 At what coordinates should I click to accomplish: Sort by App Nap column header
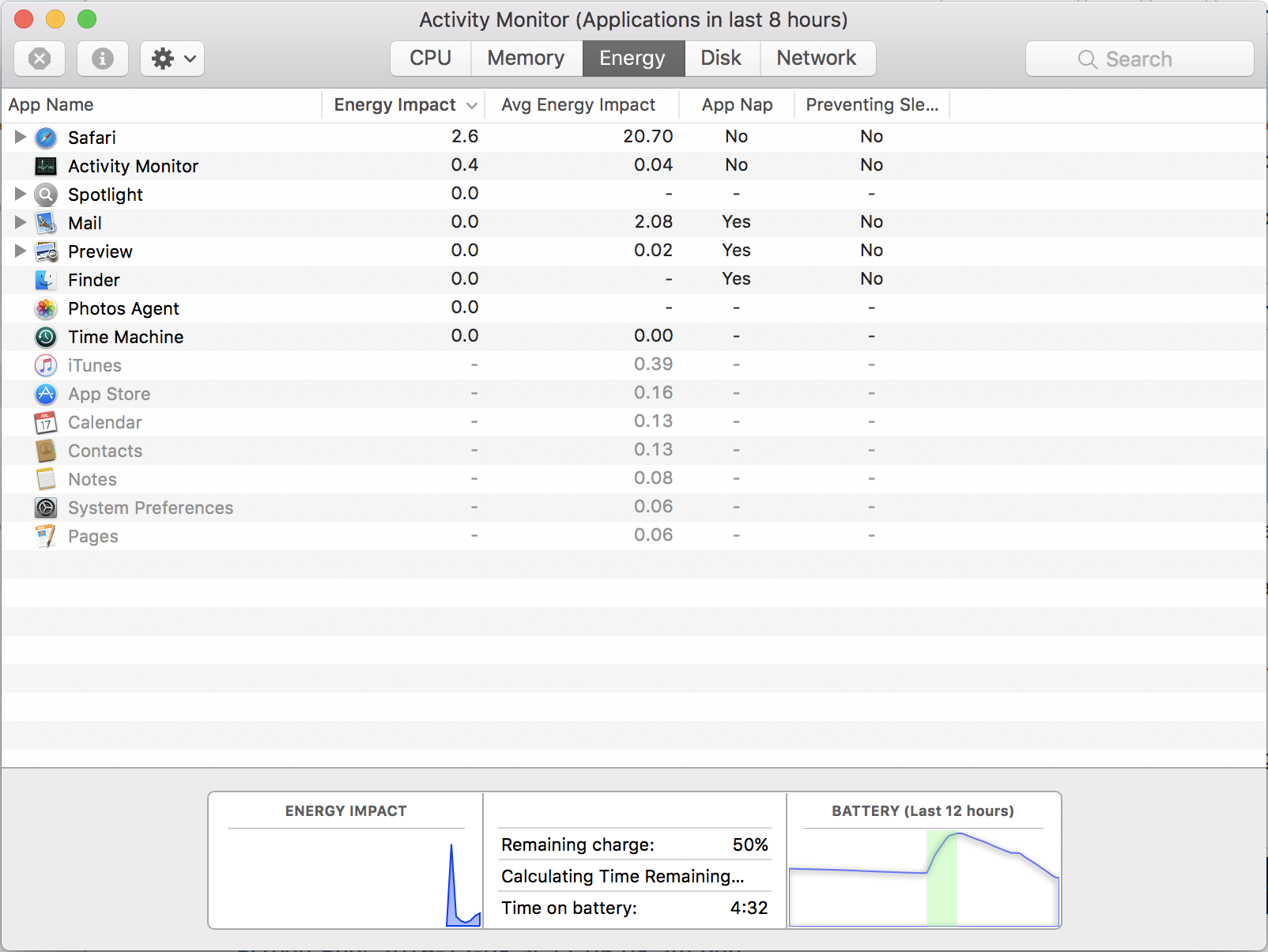(x=737, y=105)
